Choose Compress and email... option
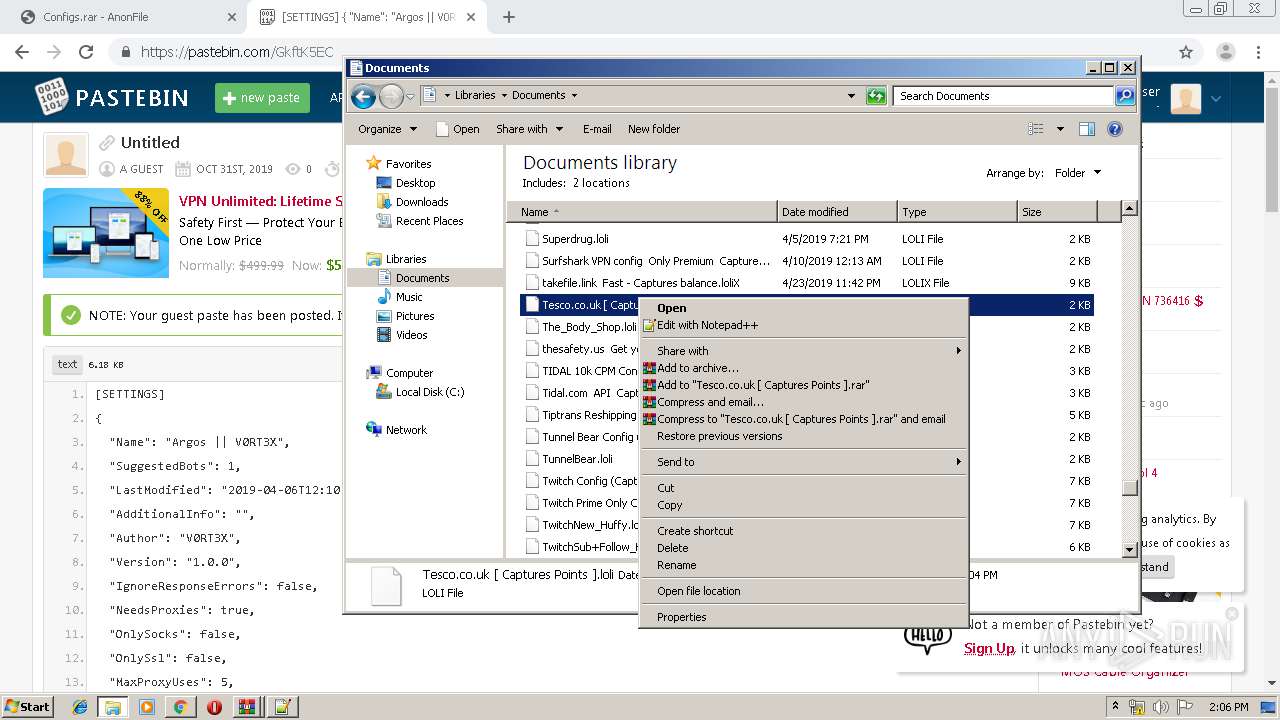 [804, 402]
